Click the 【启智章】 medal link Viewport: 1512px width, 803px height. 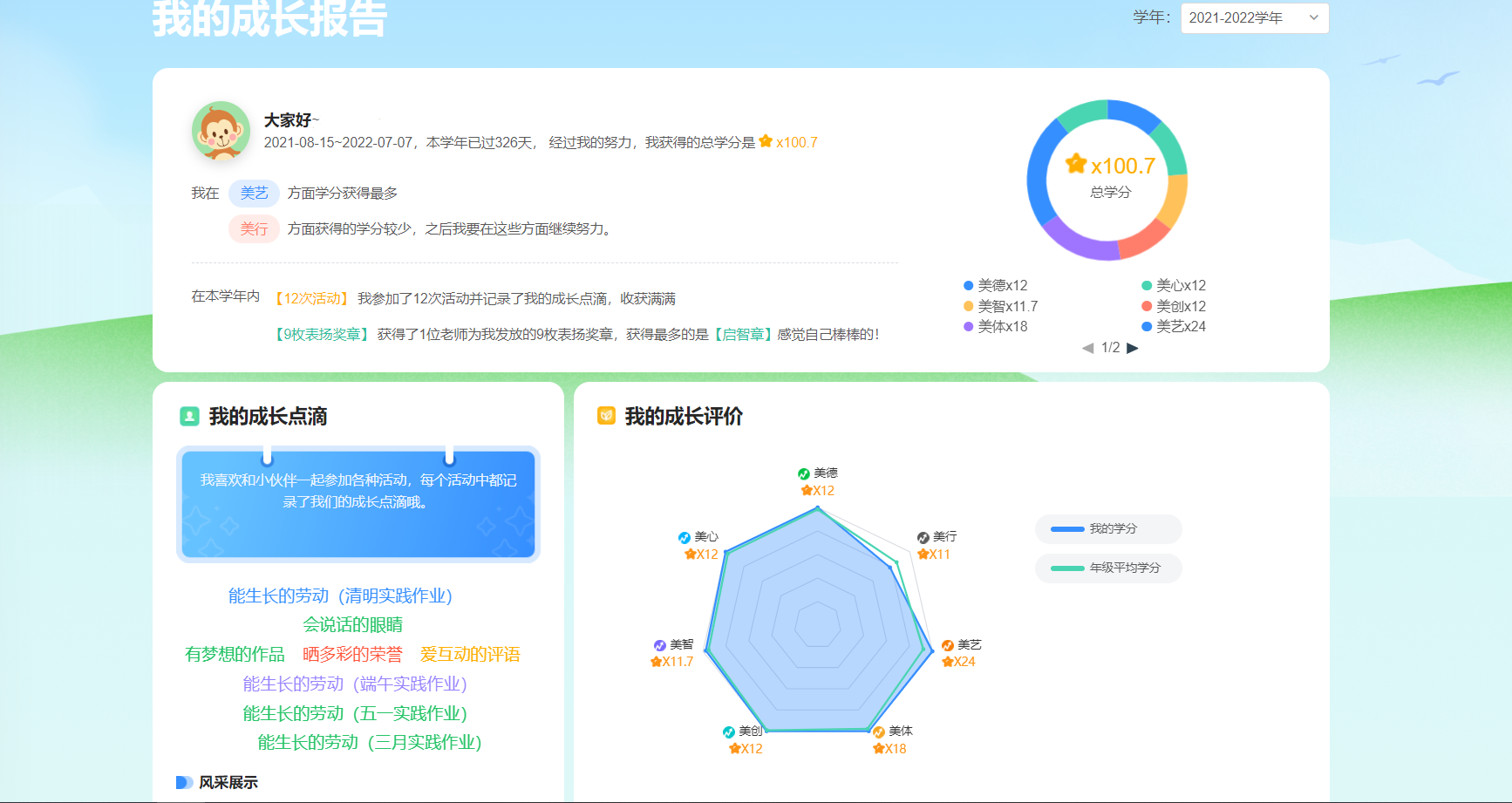click(x=743, y=335)
